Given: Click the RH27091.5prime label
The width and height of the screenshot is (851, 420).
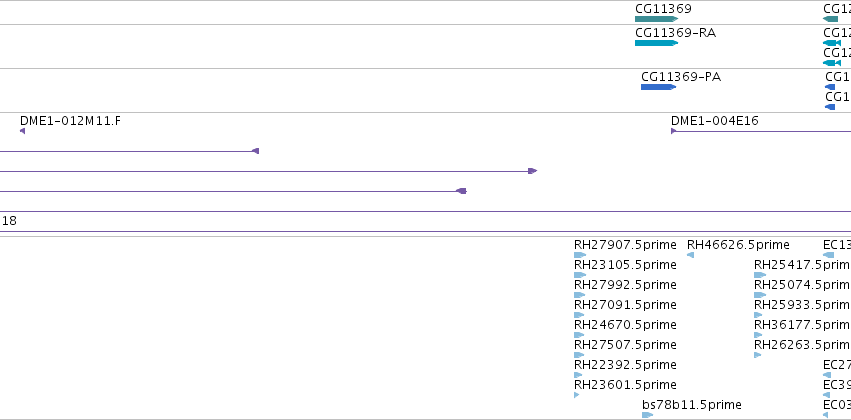Looking at the screenshot, I should click(625, 306).
